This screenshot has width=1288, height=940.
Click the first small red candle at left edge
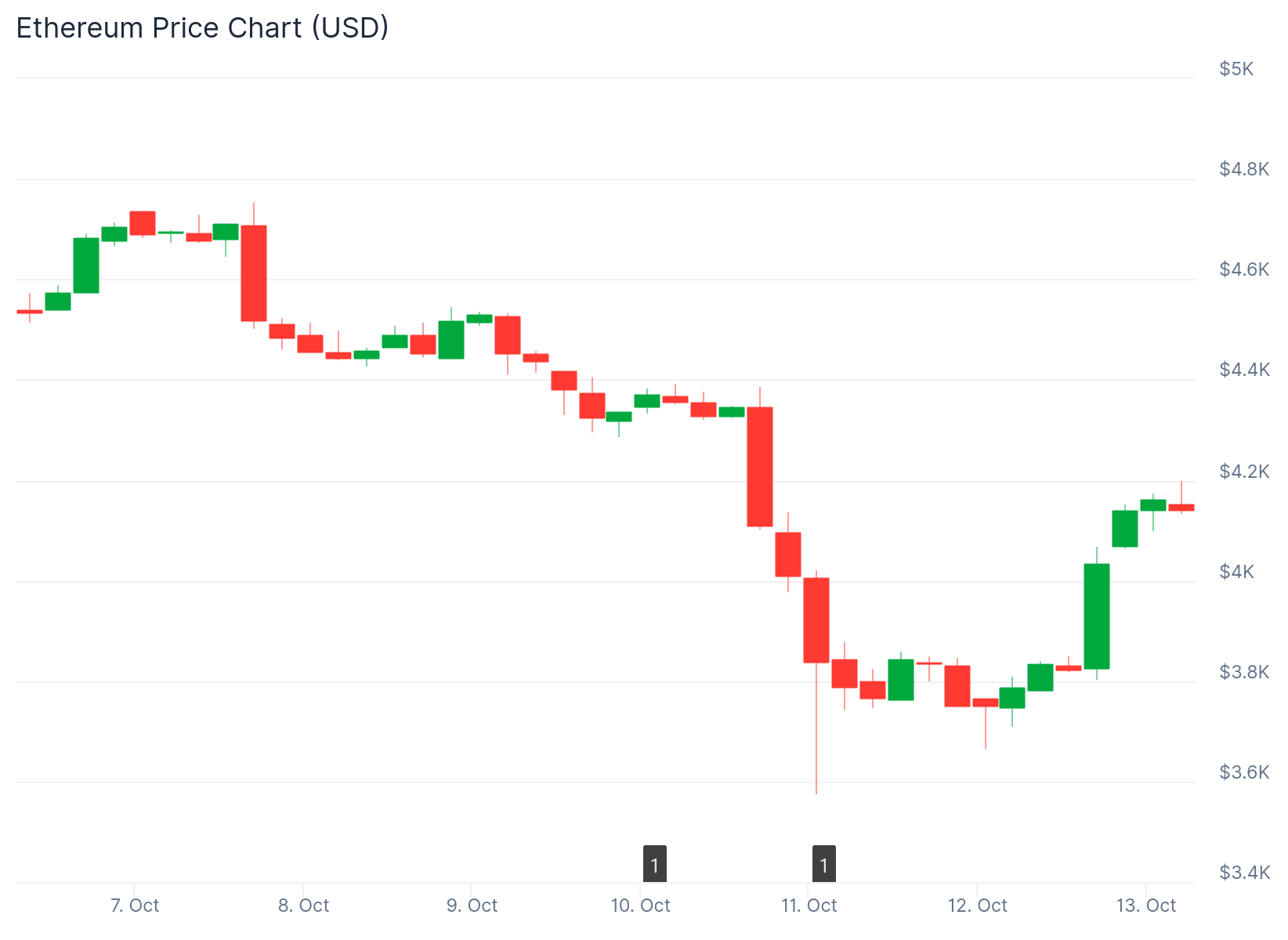pyautogui.click(x=30, y=312)
